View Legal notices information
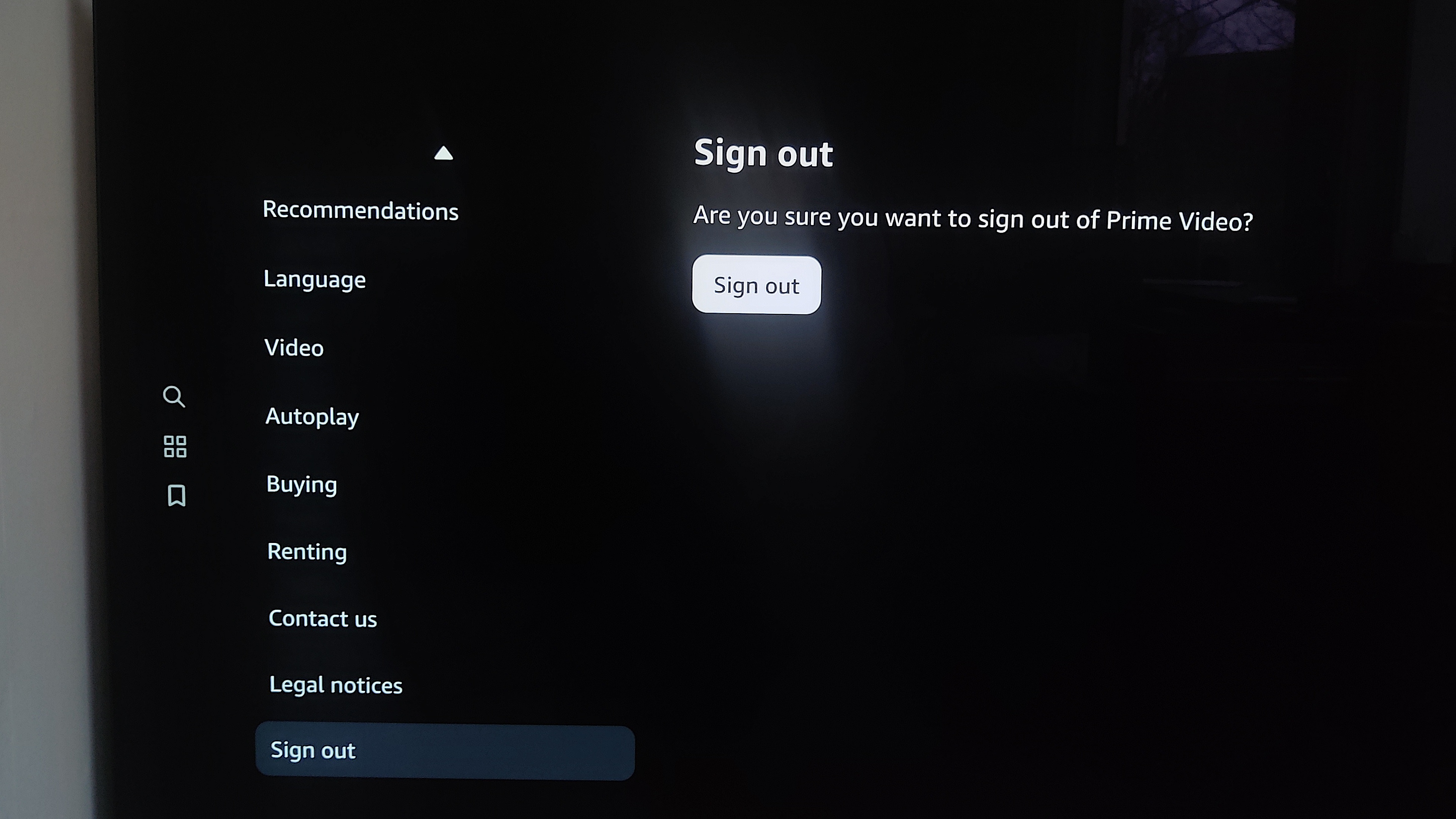Viewport: 1456px width, 819px height. (336, 684)
